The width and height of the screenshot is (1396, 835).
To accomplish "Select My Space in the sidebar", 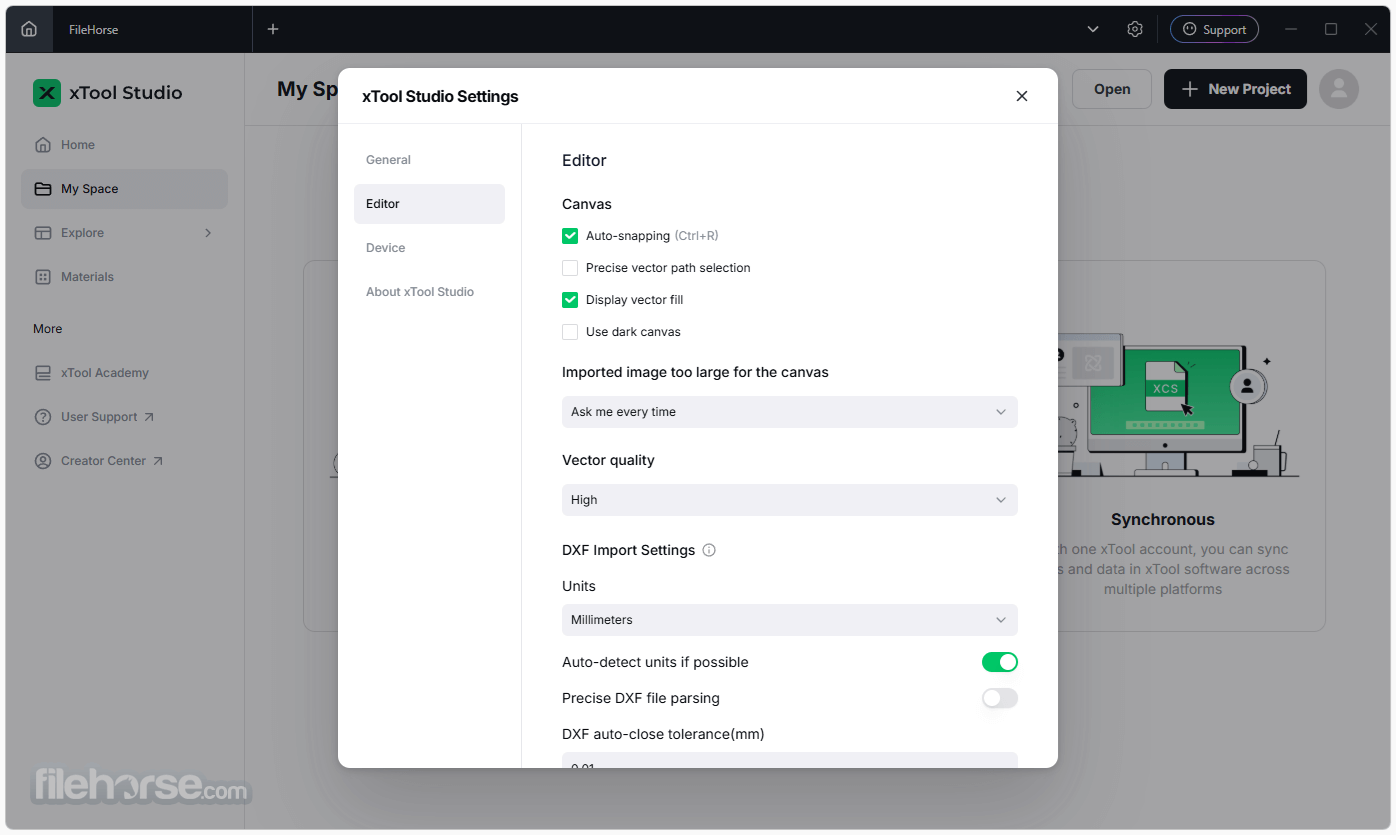I will point(124,189).
